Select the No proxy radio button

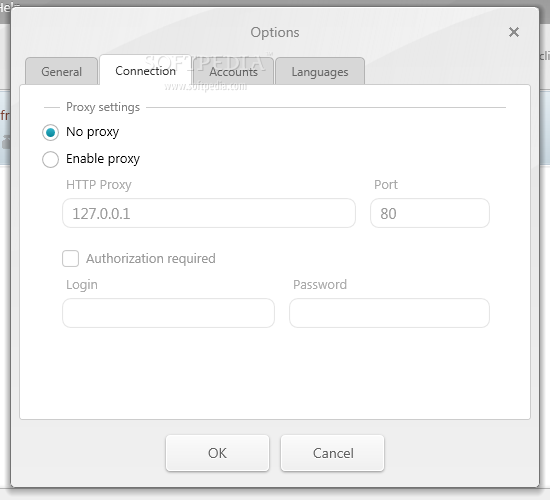click(x=51, y=132)
